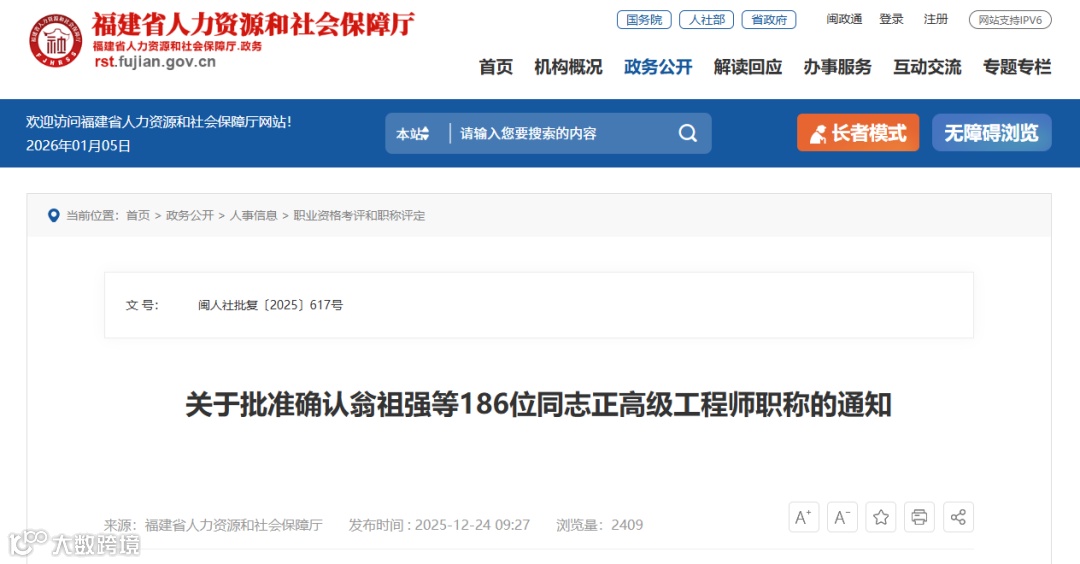Screen dimensions: 1080x564
Task: Go to 办事服务 menu item
Action: [x=838, y=67]
